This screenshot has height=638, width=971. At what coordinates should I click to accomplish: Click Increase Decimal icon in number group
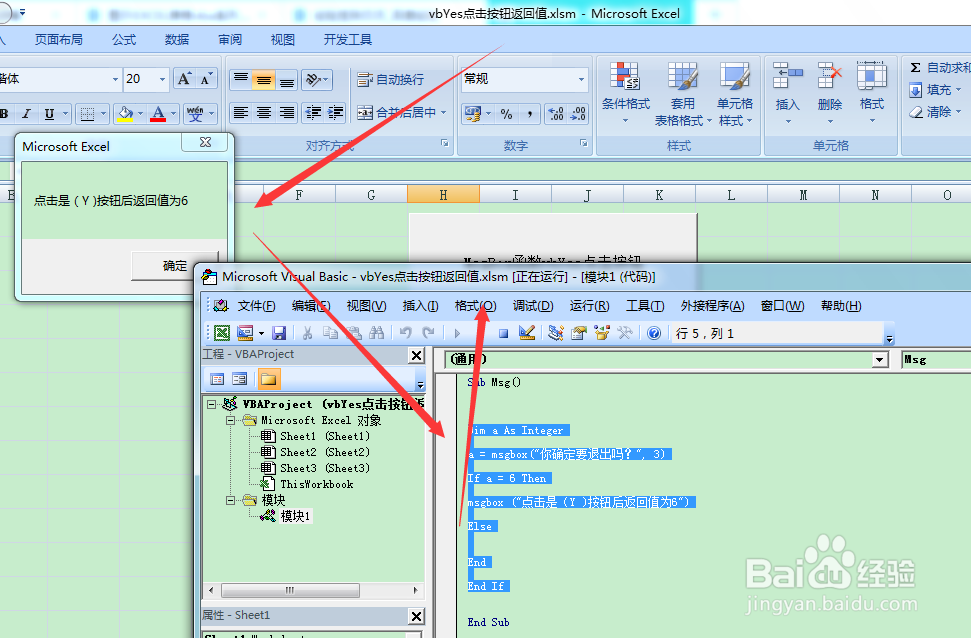tap(555, 114)
